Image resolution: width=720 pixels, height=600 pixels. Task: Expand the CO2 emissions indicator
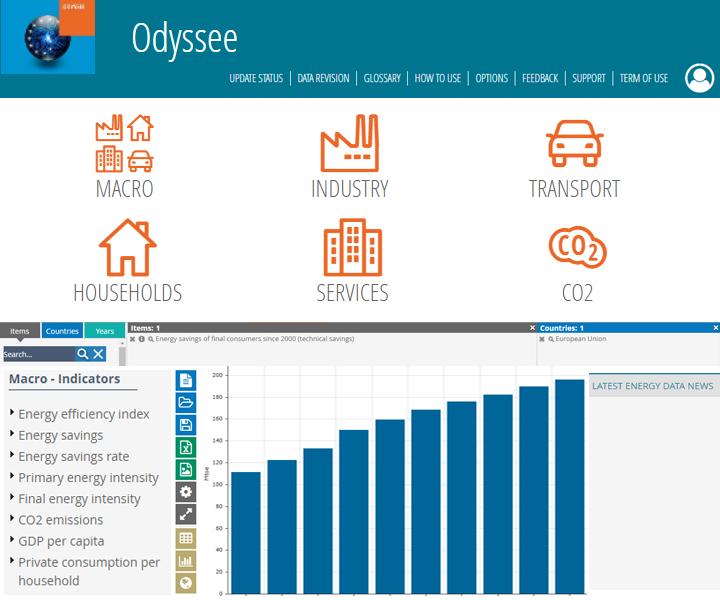click(12, 520)
